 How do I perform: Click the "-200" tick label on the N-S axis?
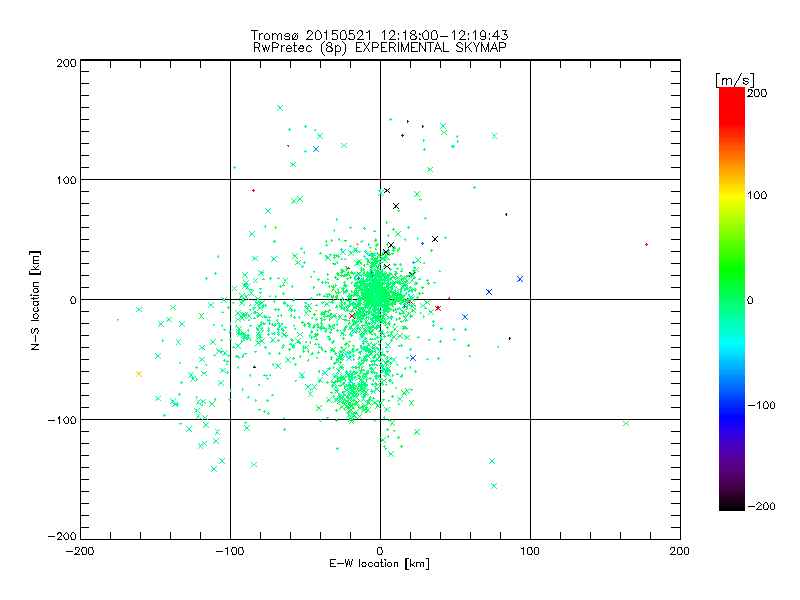62,536
